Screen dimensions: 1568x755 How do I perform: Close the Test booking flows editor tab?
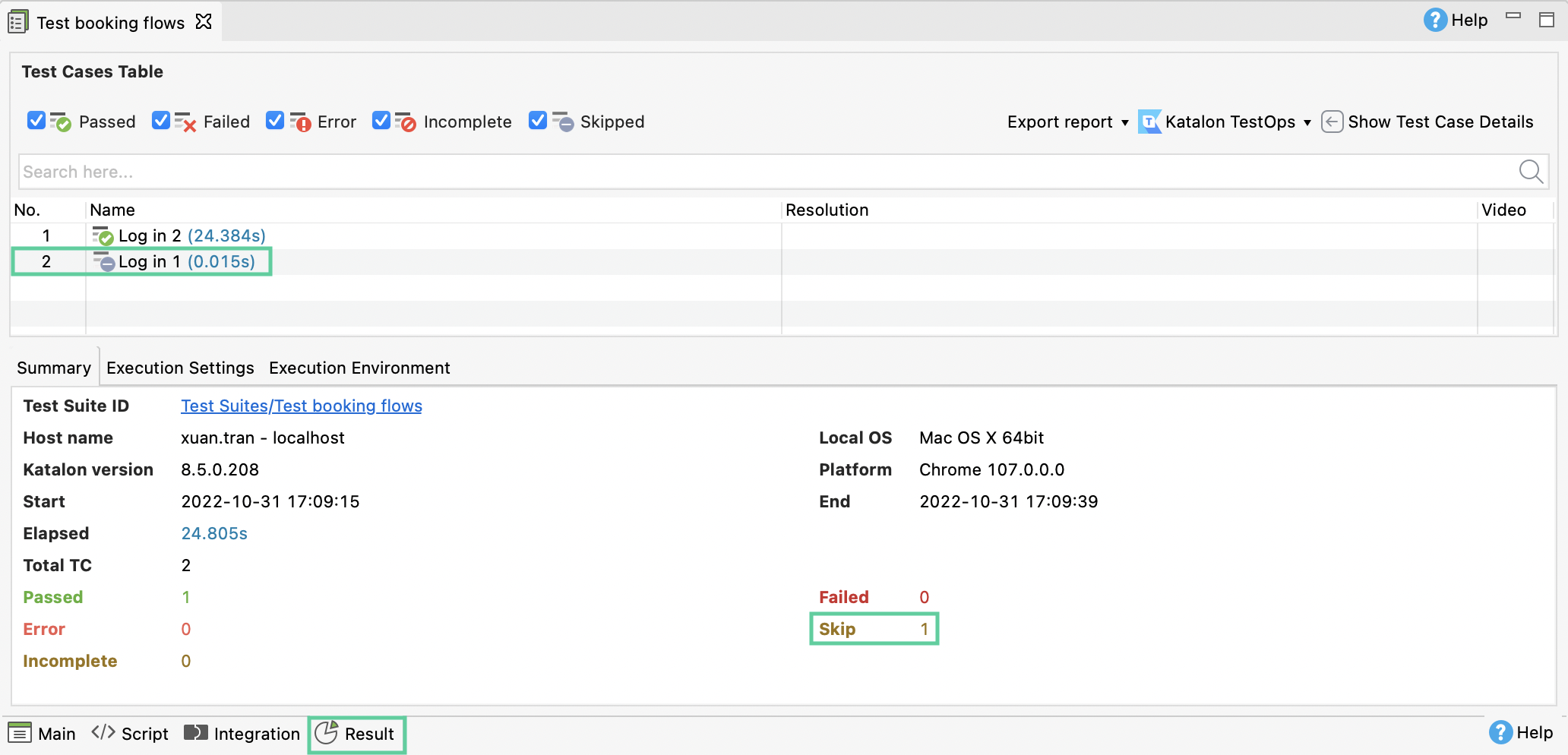coord(204,22)
